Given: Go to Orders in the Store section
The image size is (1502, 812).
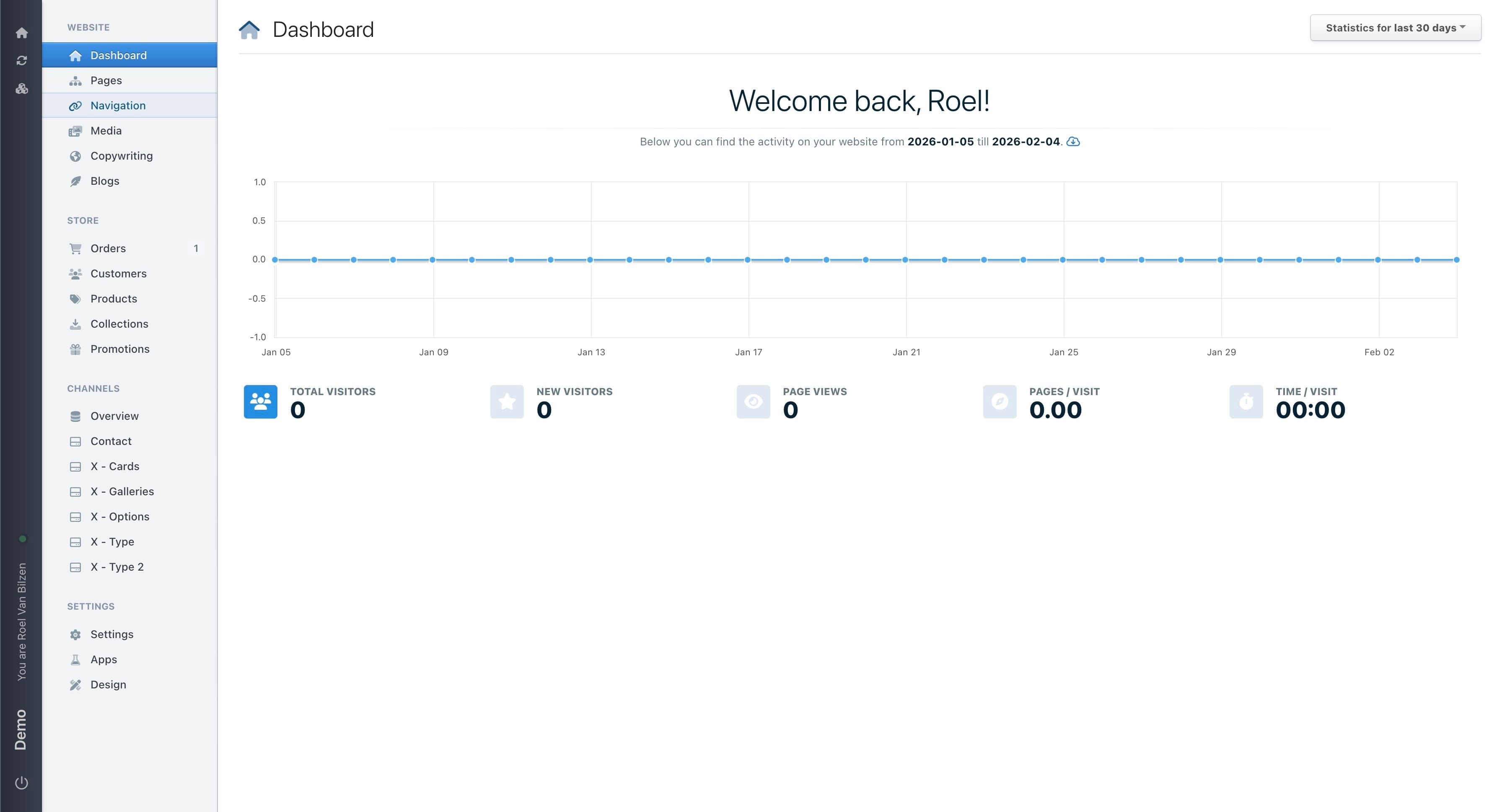Looking at the screenshot, I should tap(108, 248).
